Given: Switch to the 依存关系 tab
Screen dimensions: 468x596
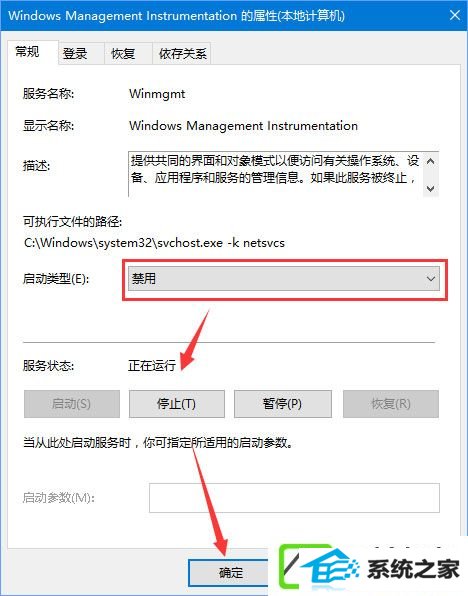Looking at the screenshot, I should [182, 54].
